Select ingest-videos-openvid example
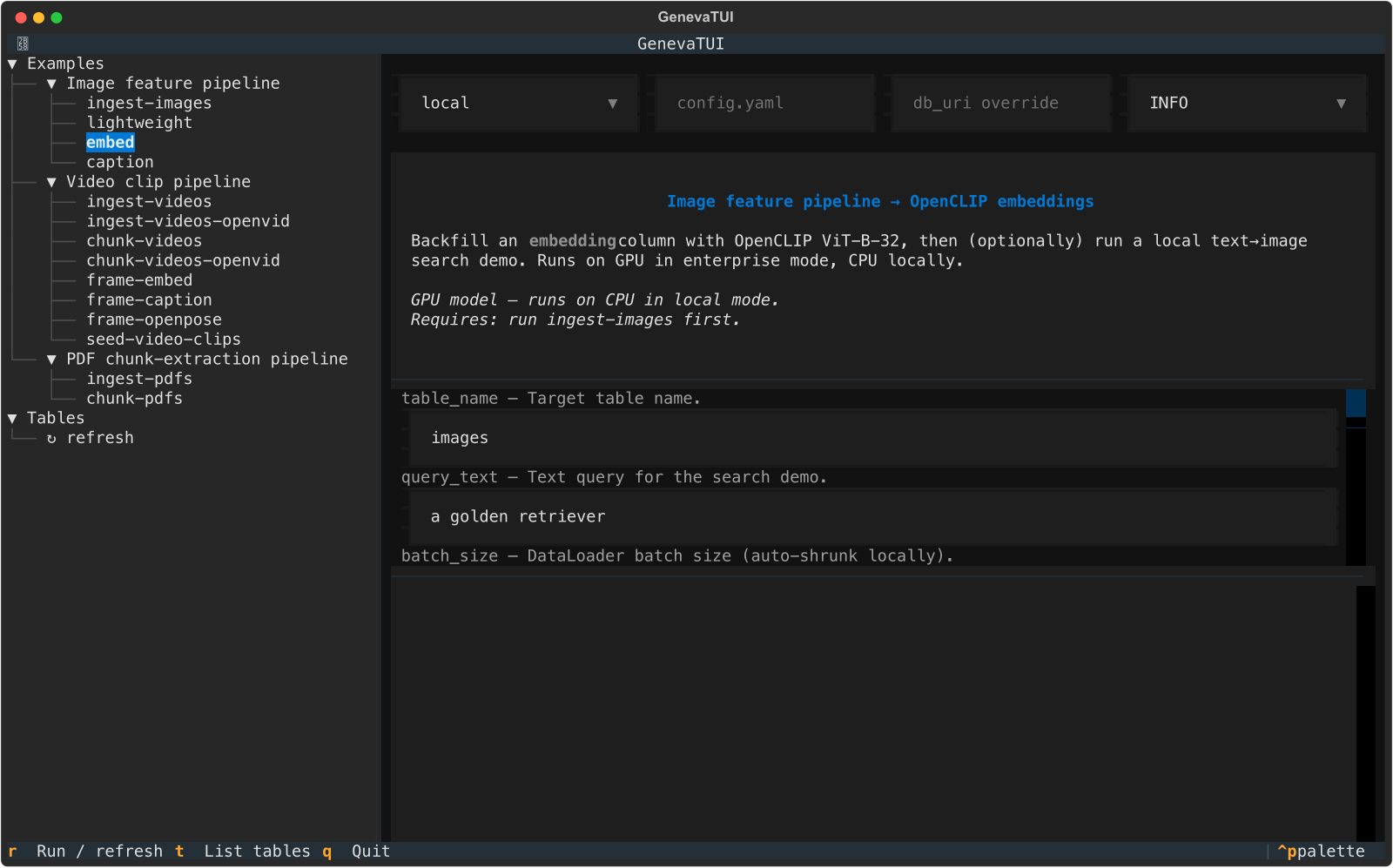1393x868 pixels. click(x=188, y=221)
